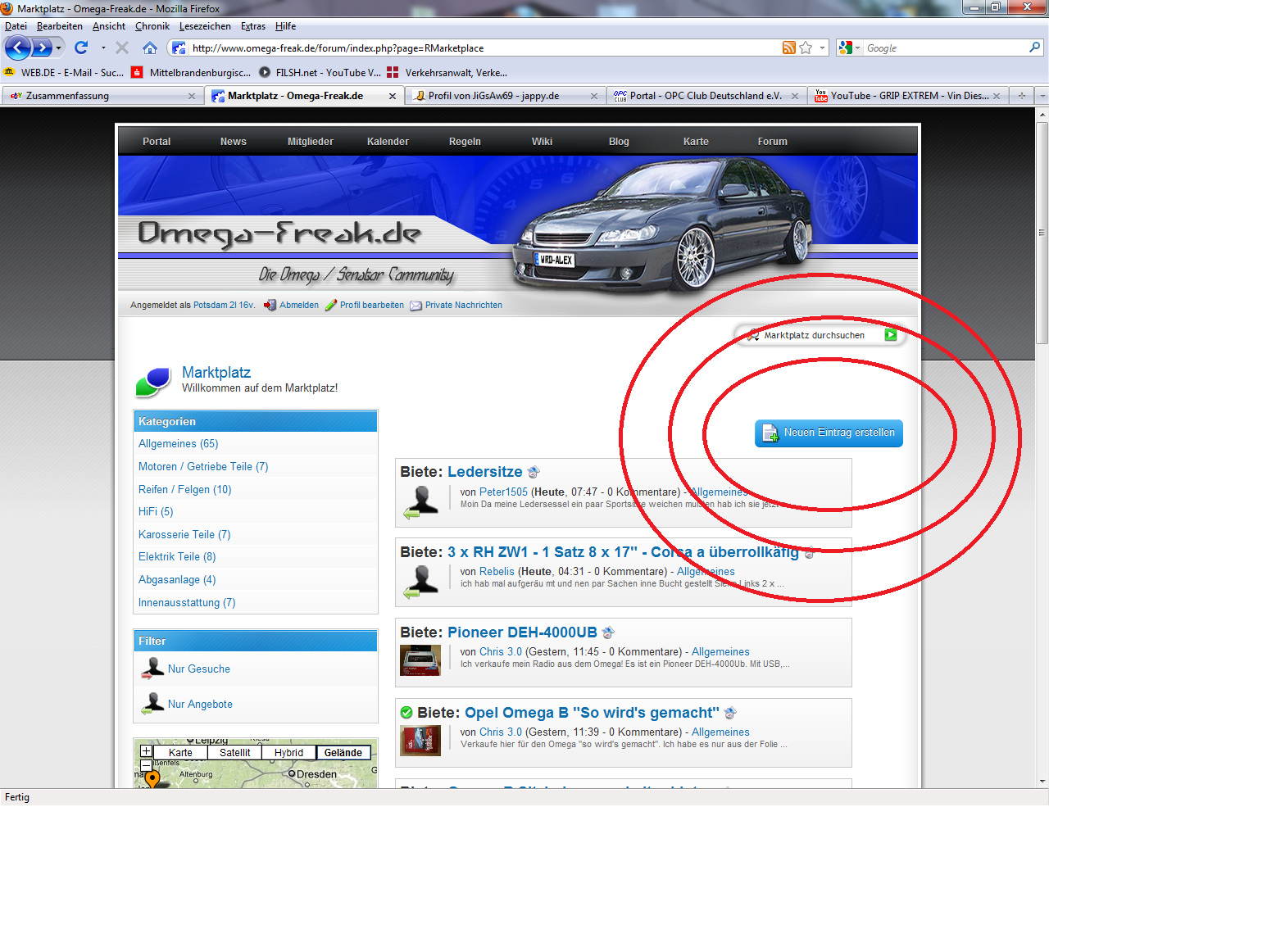Click the Neuen Eintrag erstellen button

tap(829, 433)
